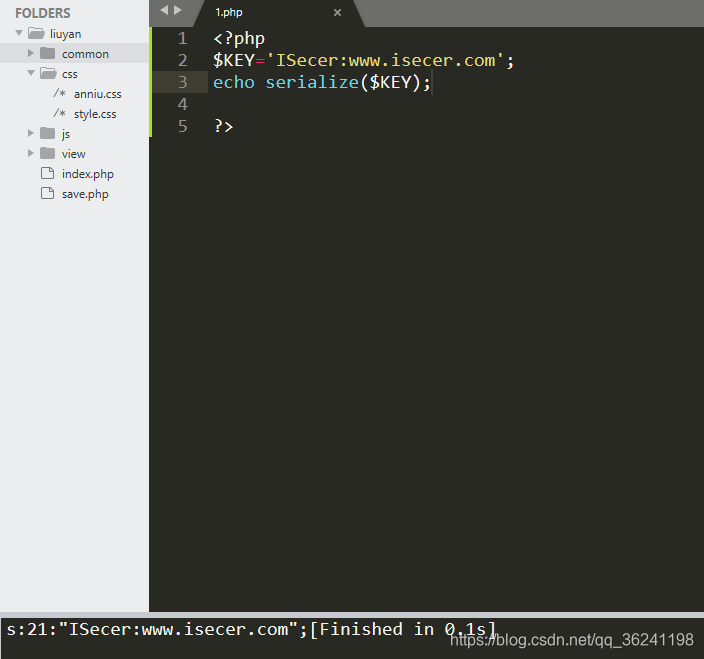Click line number 4 in the gutter
Viewport: 704px width, 659px height.
pos(182,104)
